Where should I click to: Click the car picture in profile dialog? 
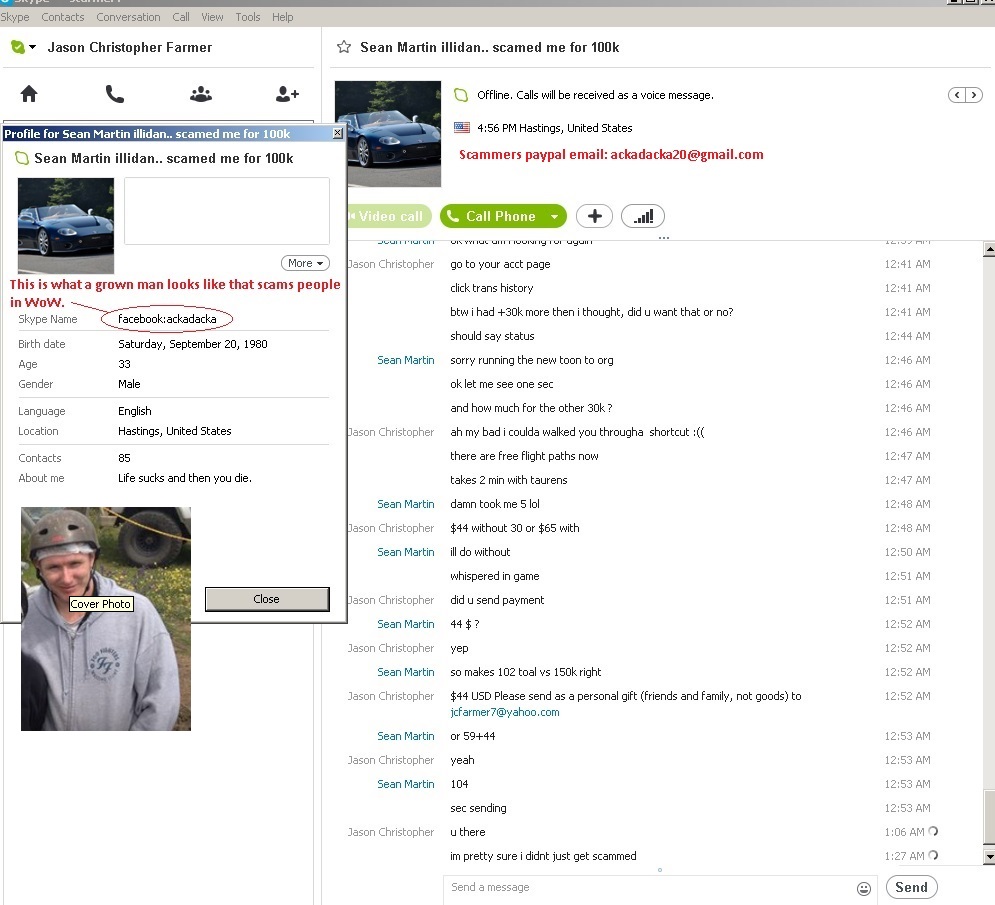click(x=66, y=225)
